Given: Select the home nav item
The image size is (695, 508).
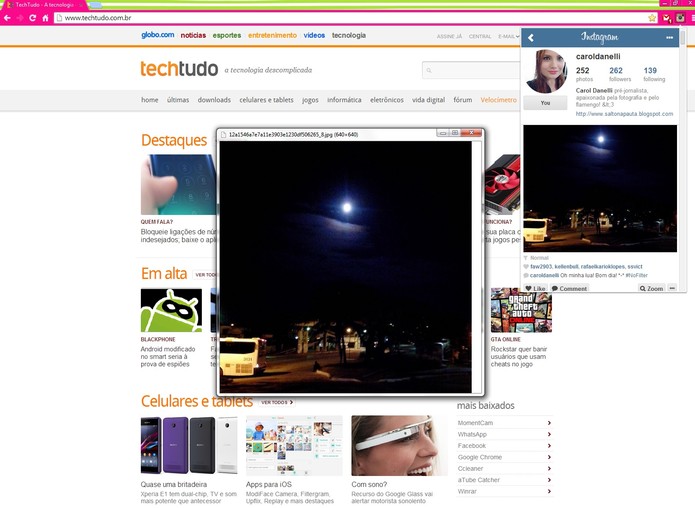Looking at the screenshot, I should tap(149, 100).
